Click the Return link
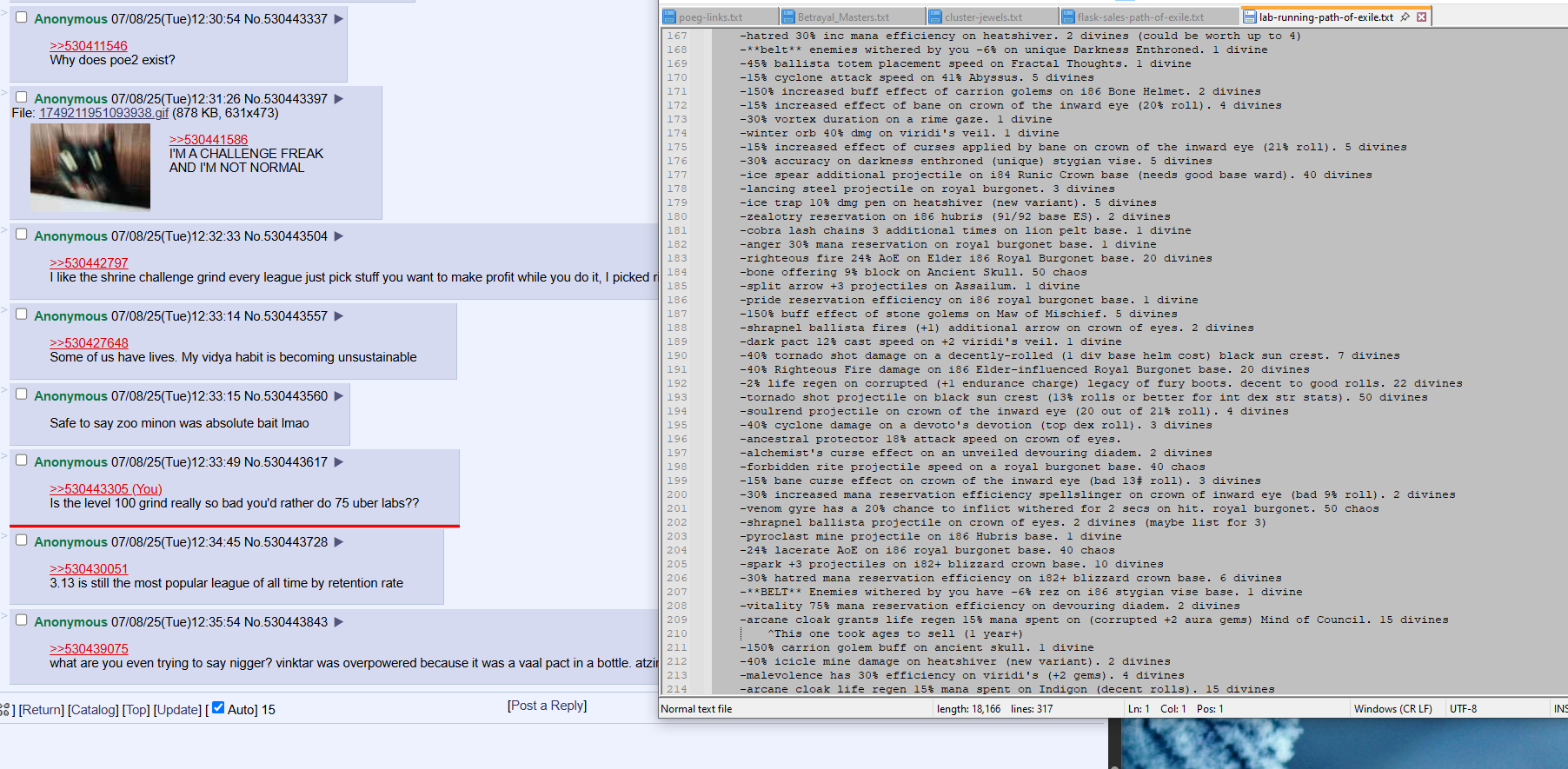The image size is (1568, 769). tap(42, 710)
